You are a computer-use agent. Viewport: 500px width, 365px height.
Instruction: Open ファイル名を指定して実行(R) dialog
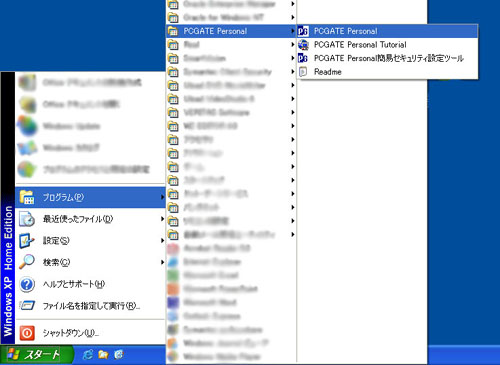[90, 306]
